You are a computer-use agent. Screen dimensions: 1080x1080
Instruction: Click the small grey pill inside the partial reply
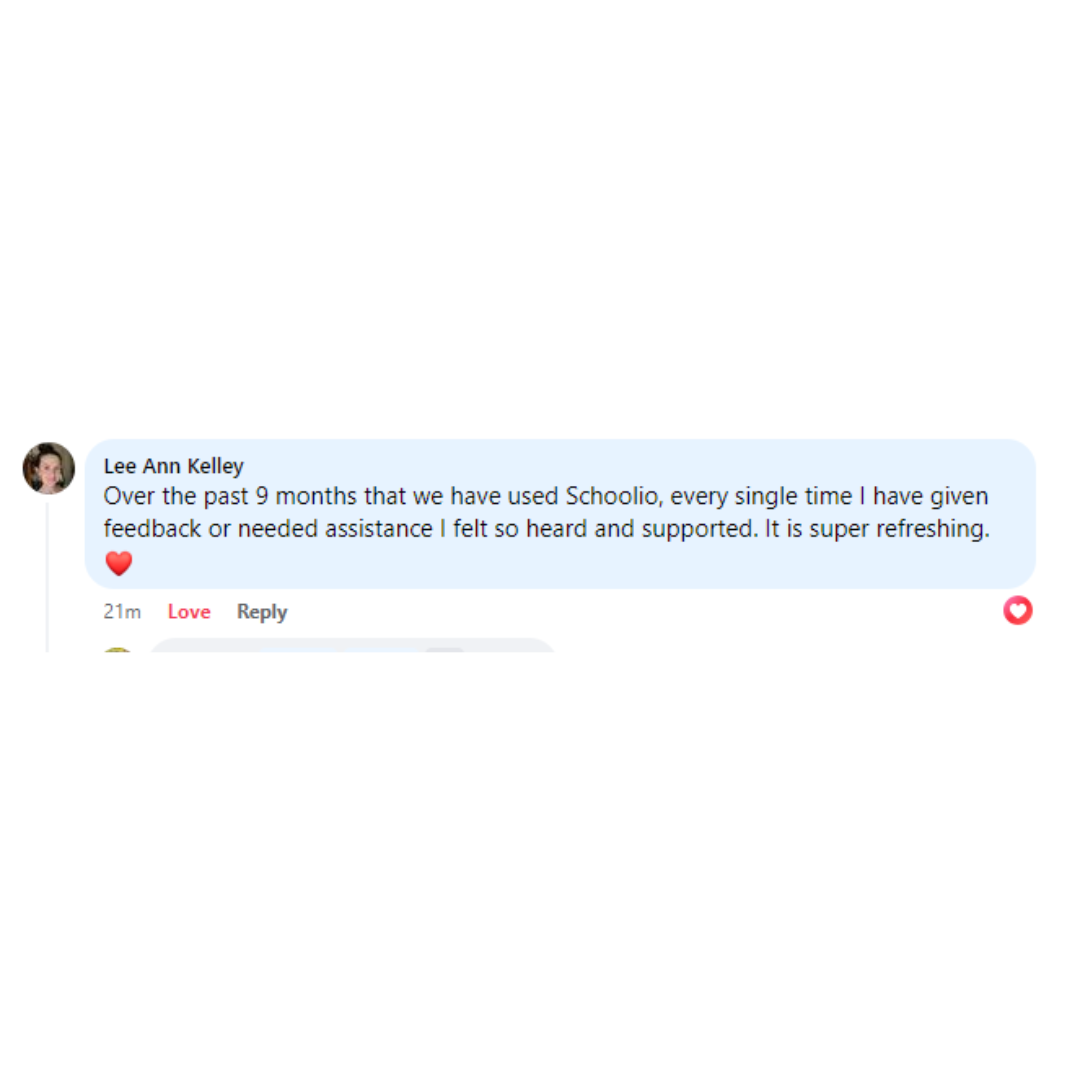[445, 650]
